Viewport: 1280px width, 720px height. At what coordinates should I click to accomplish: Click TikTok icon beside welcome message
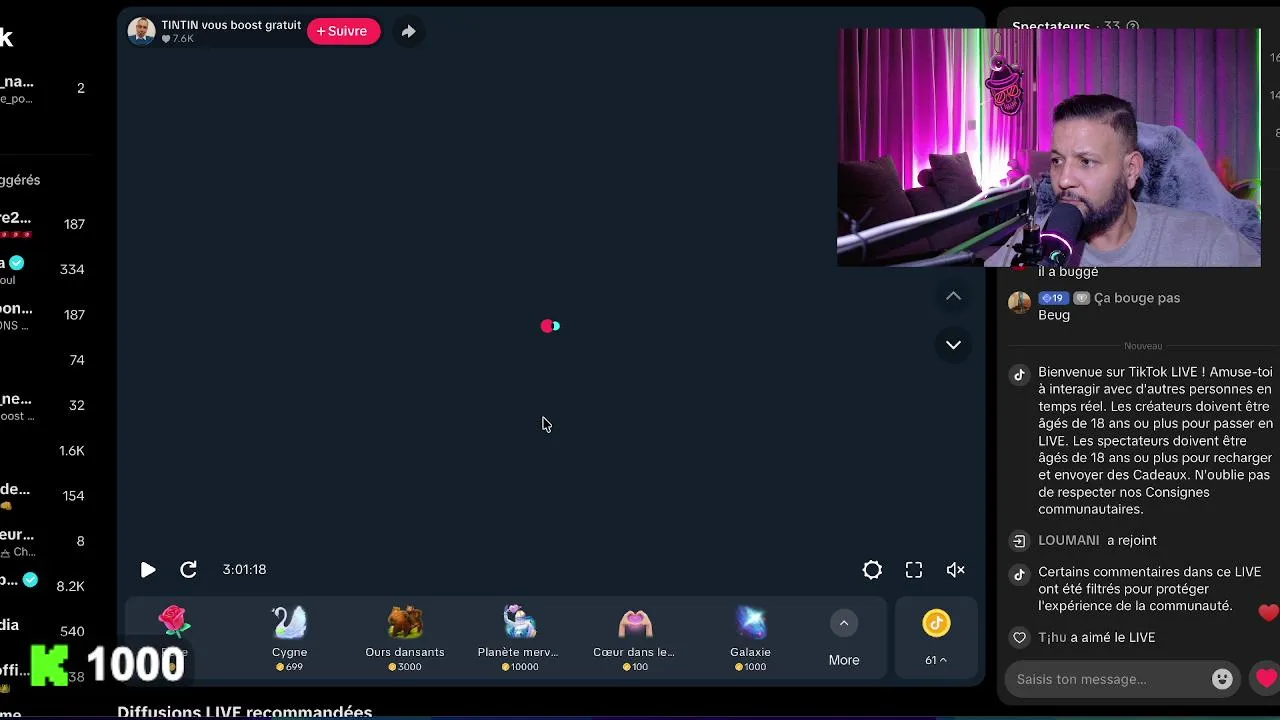(x=1019, y=375)
